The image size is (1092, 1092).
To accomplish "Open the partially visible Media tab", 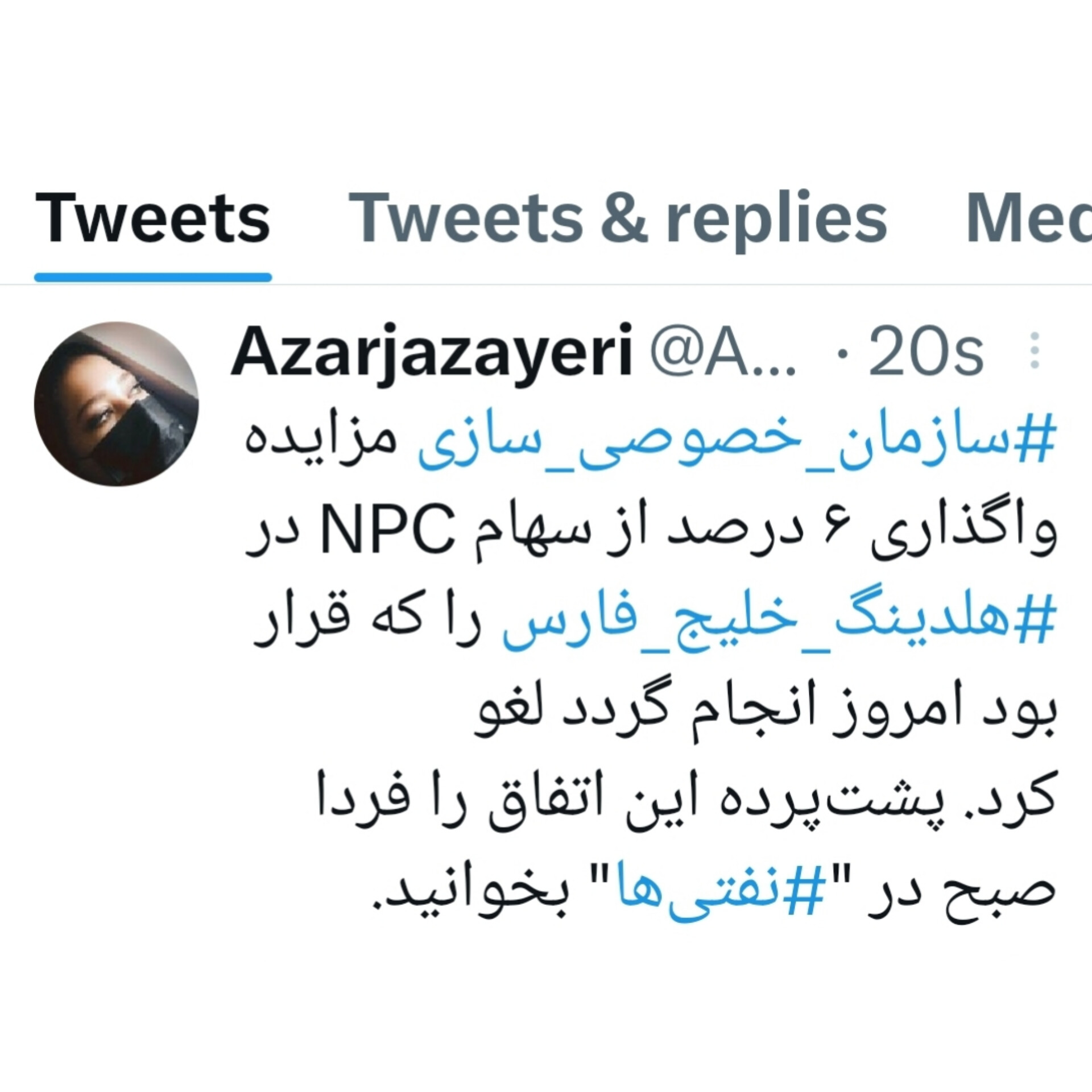I will [x=1028, y=219].
